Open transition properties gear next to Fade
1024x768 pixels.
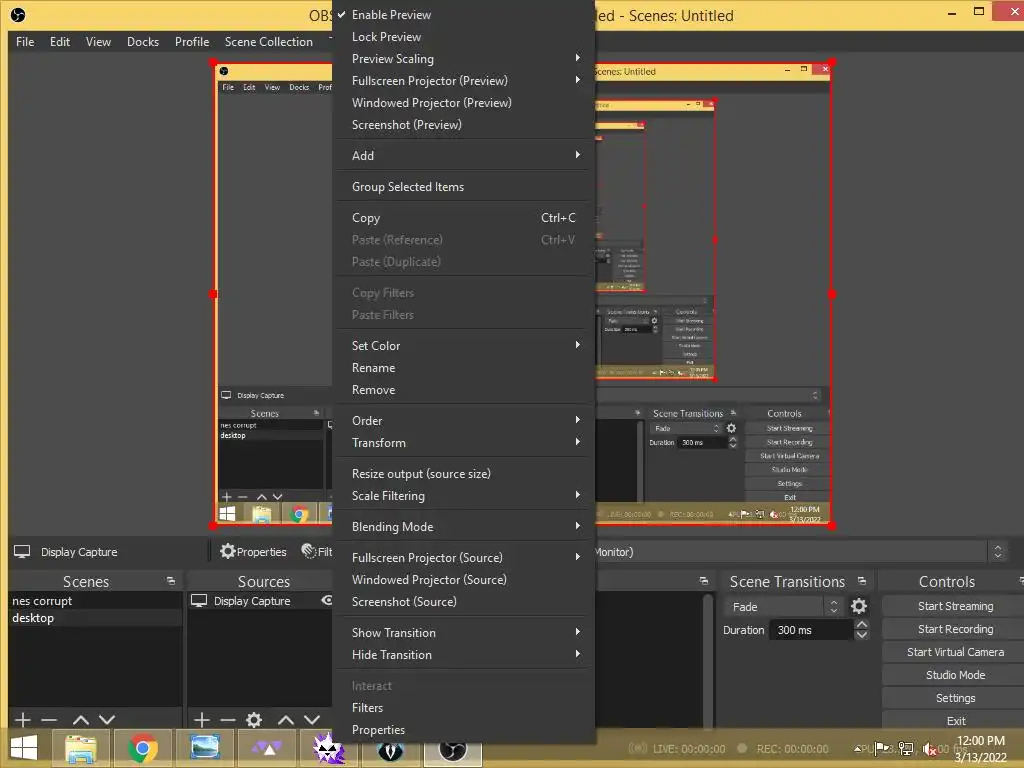point(859,606)
